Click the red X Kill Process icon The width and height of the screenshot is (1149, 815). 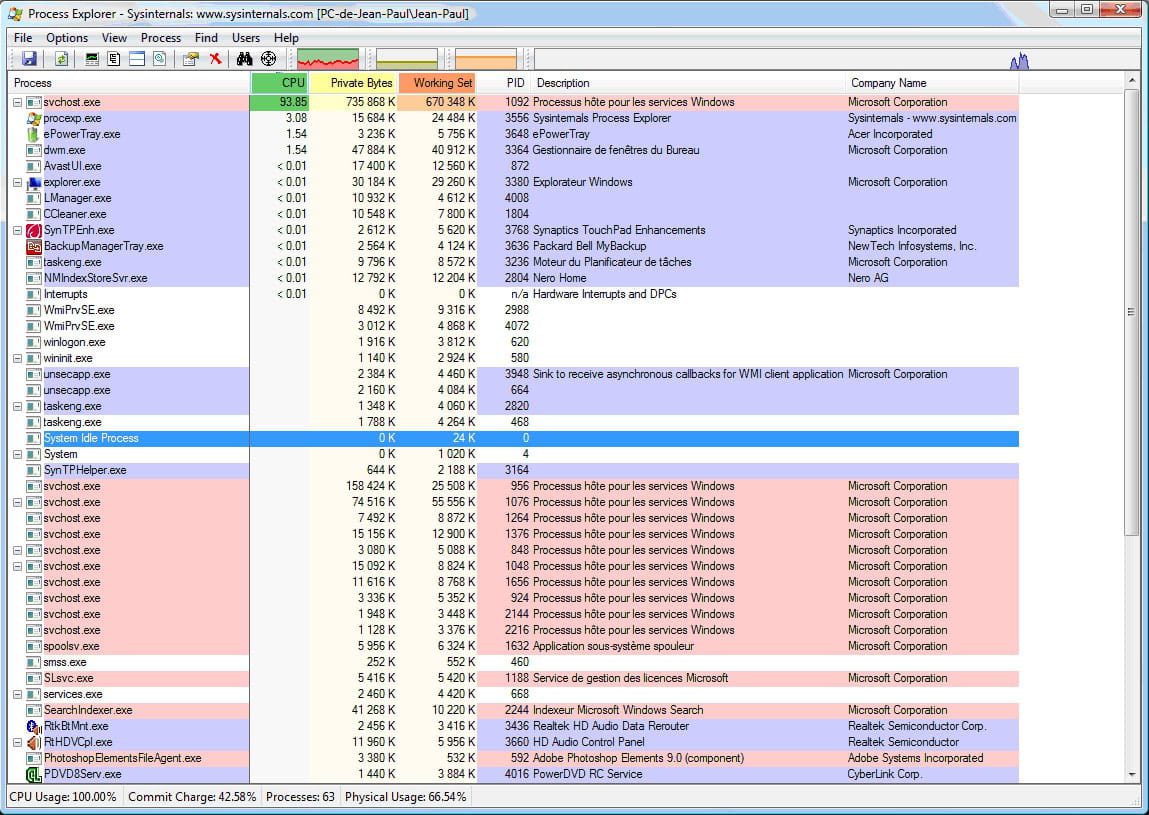215,59
